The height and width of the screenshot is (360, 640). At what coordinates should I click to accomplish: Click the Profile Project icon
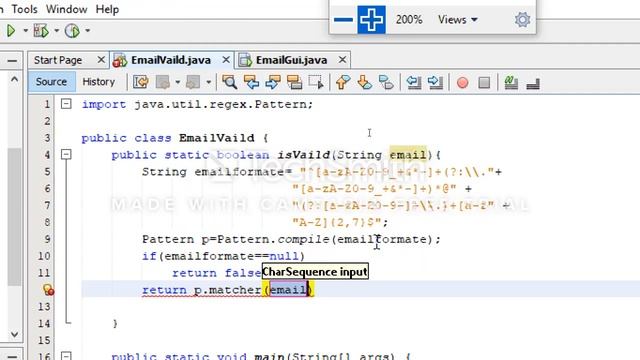72,31
